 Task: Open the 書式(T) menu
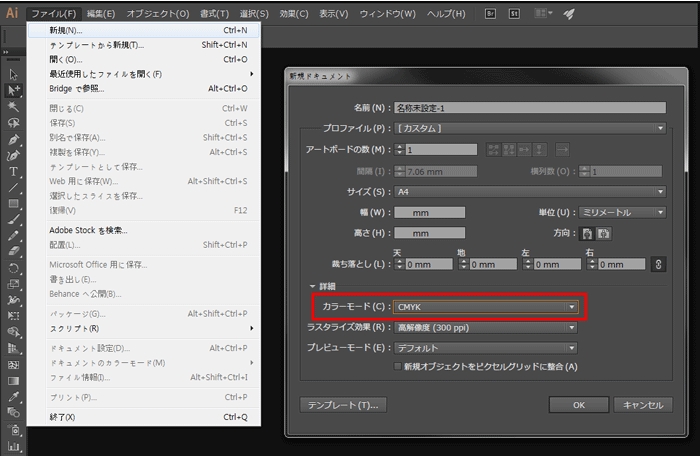(x=214, y=14)
